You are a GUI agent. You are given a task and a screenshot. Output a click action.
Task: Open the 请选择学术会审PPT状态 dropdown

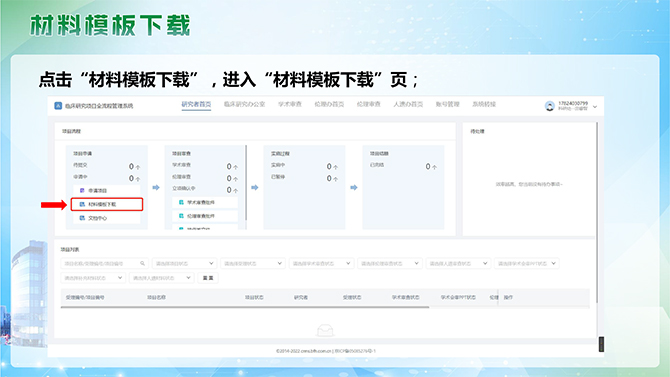pos(526,264)
